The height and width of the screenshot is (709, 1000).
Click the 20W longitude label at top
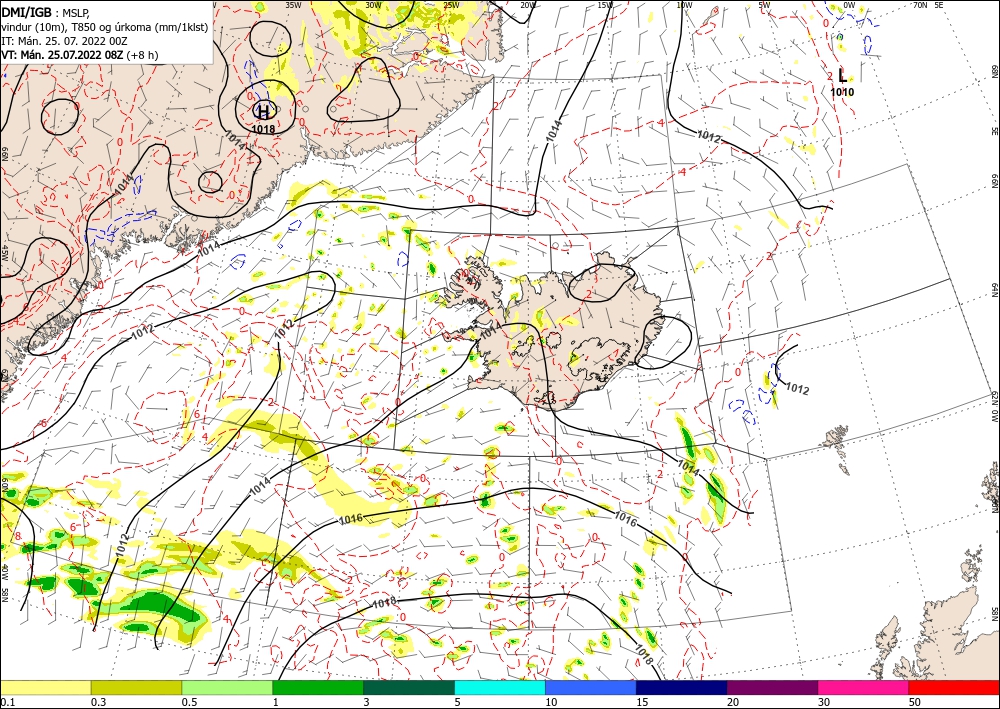point(527,5)
